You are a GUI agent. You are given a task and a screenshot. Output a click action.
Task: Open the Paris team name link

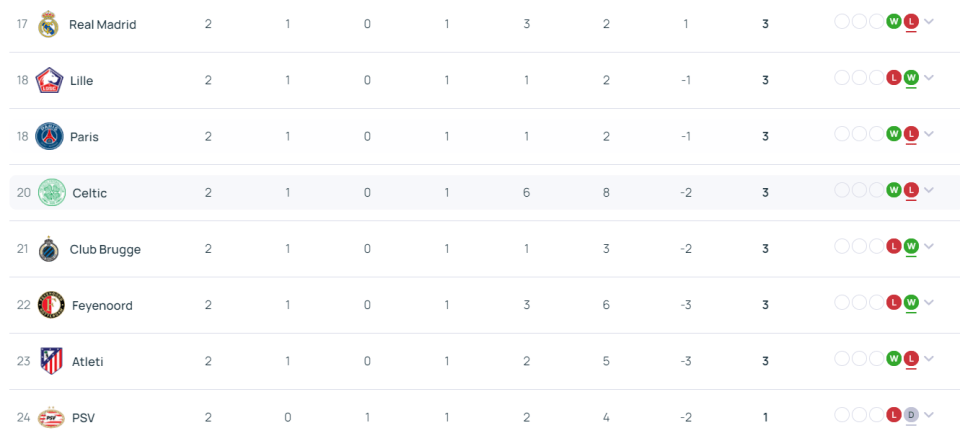(84, 137)
